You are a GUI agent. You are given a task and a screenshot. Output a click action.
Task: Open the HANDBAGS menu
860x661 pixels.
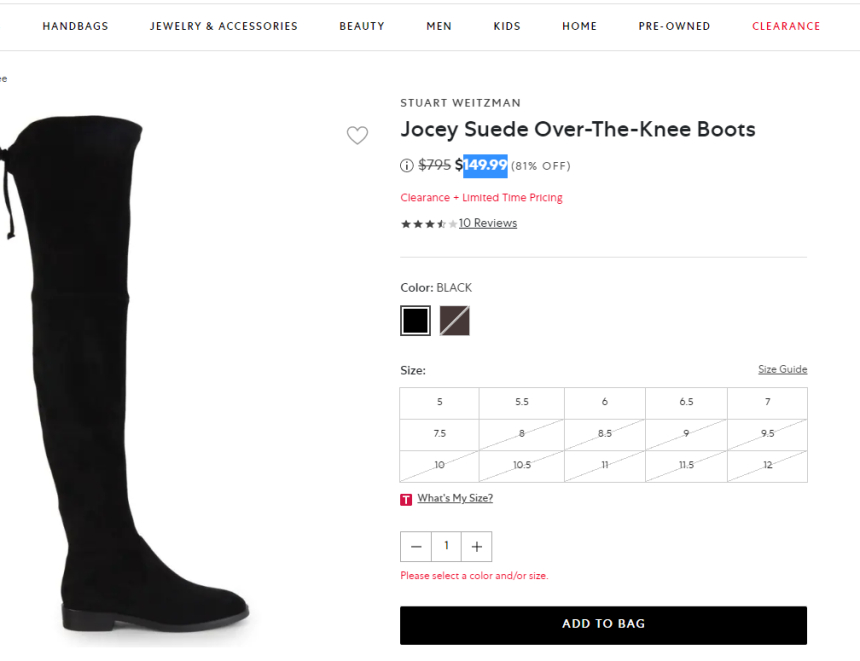coord(75,26)
